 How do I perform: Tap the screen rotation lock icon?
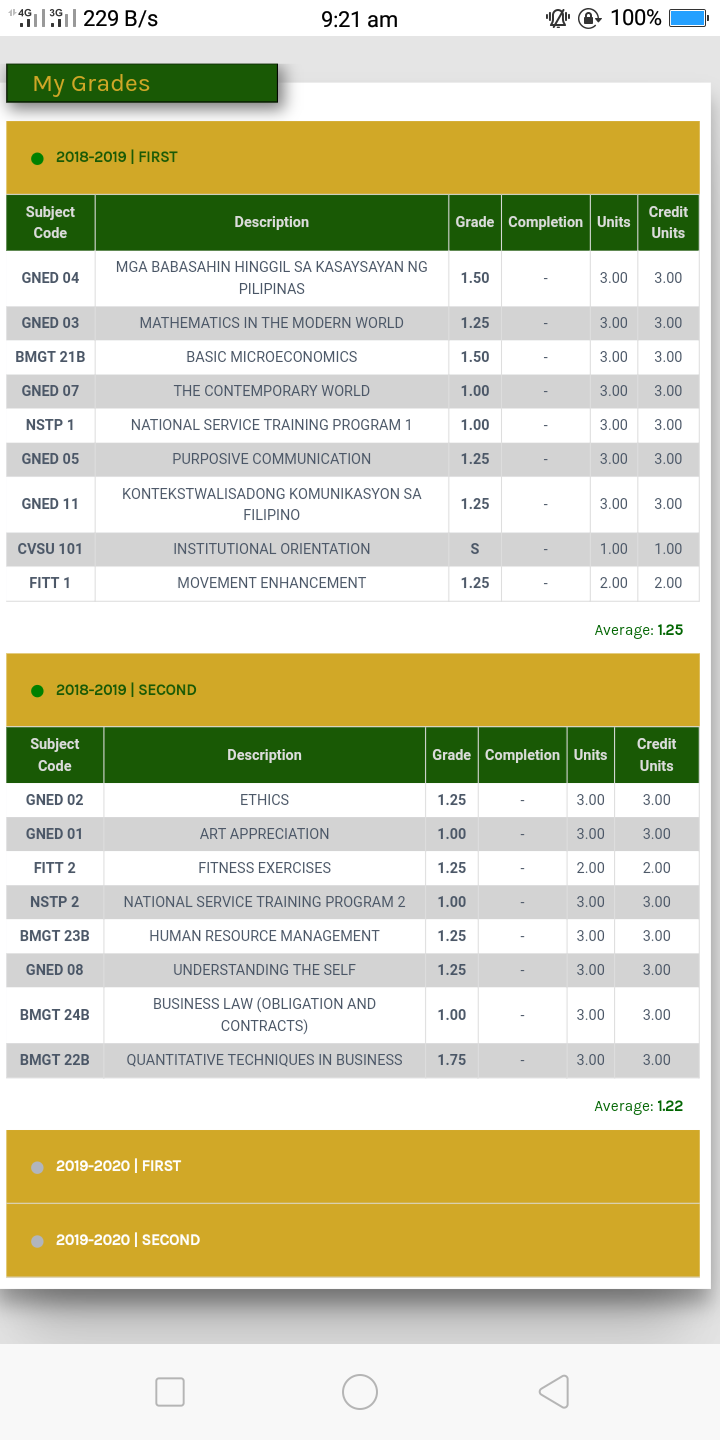(589, 18)
